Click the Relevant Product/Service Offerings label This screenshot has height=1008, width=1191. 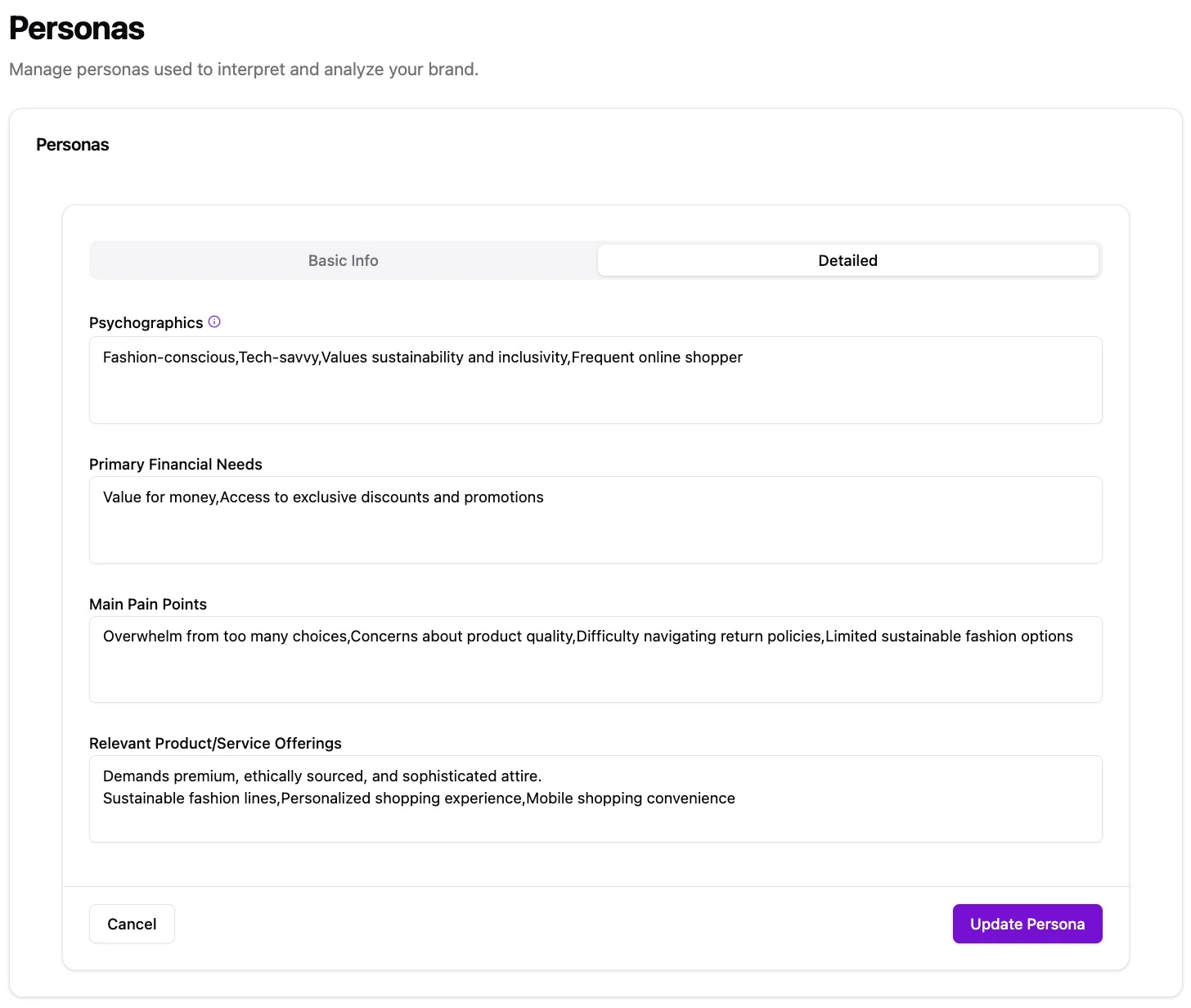pyautogui.click(x=215, y=743)
